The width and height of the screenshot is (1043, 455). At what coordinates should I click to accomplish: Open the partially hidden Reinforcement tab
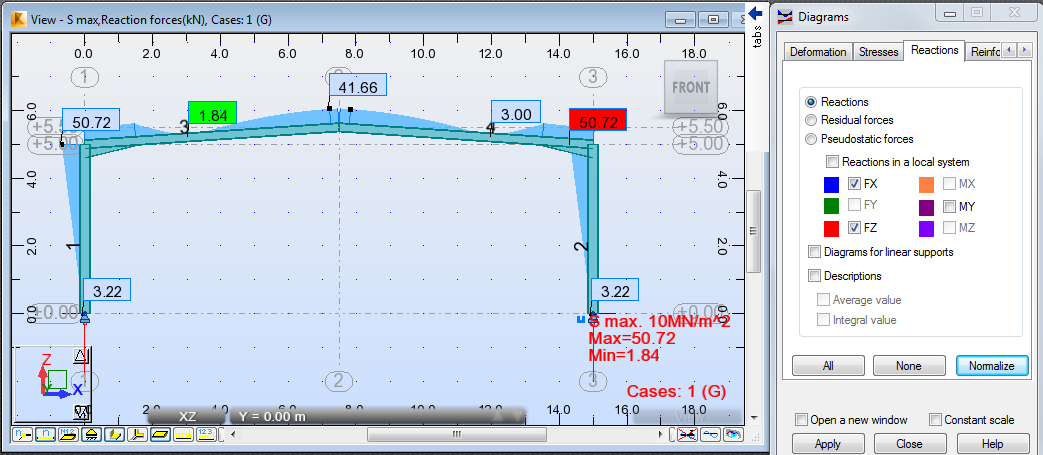pyautogui.click(x=982, y=52)
